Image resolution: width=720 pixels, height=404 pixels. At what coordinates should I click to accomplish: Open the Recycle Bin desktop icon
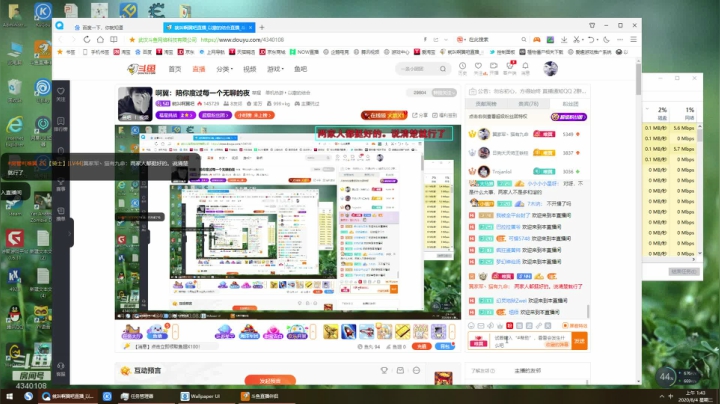(x=14, y=90)
